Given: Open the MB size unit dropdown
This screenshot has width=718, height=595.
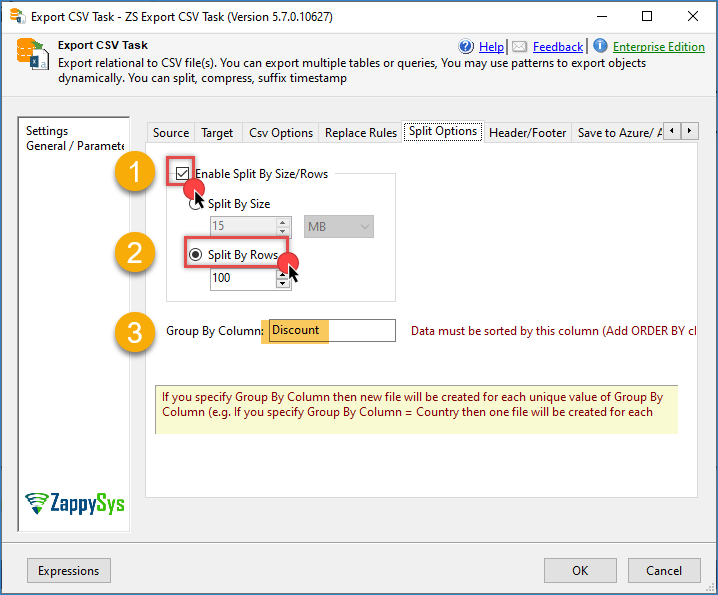Looking at the screenshot, I should (x=339, y=226).
